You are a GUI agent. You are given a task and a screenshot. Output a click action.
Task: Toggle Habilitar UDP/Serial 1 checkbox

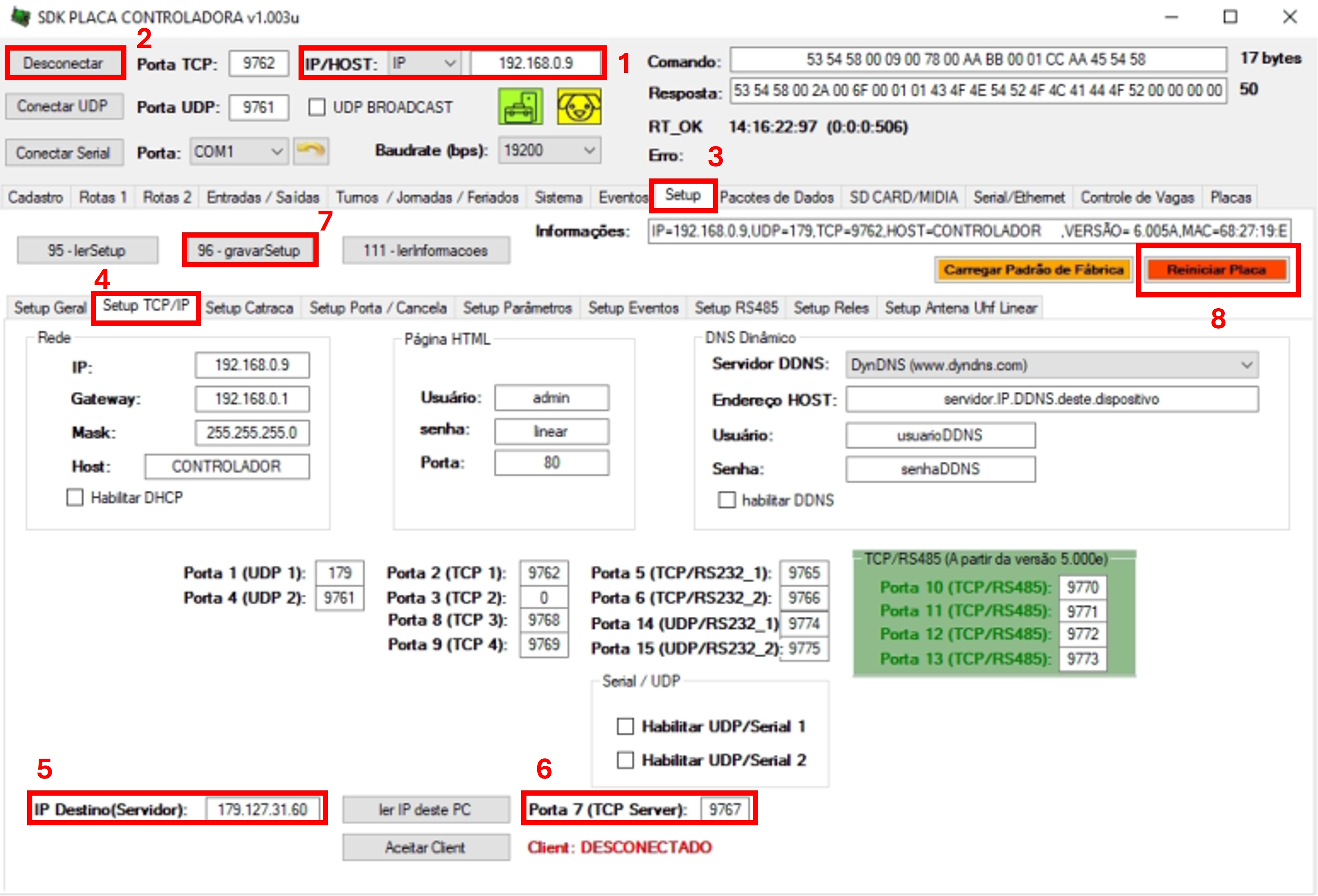click(625, 726)
